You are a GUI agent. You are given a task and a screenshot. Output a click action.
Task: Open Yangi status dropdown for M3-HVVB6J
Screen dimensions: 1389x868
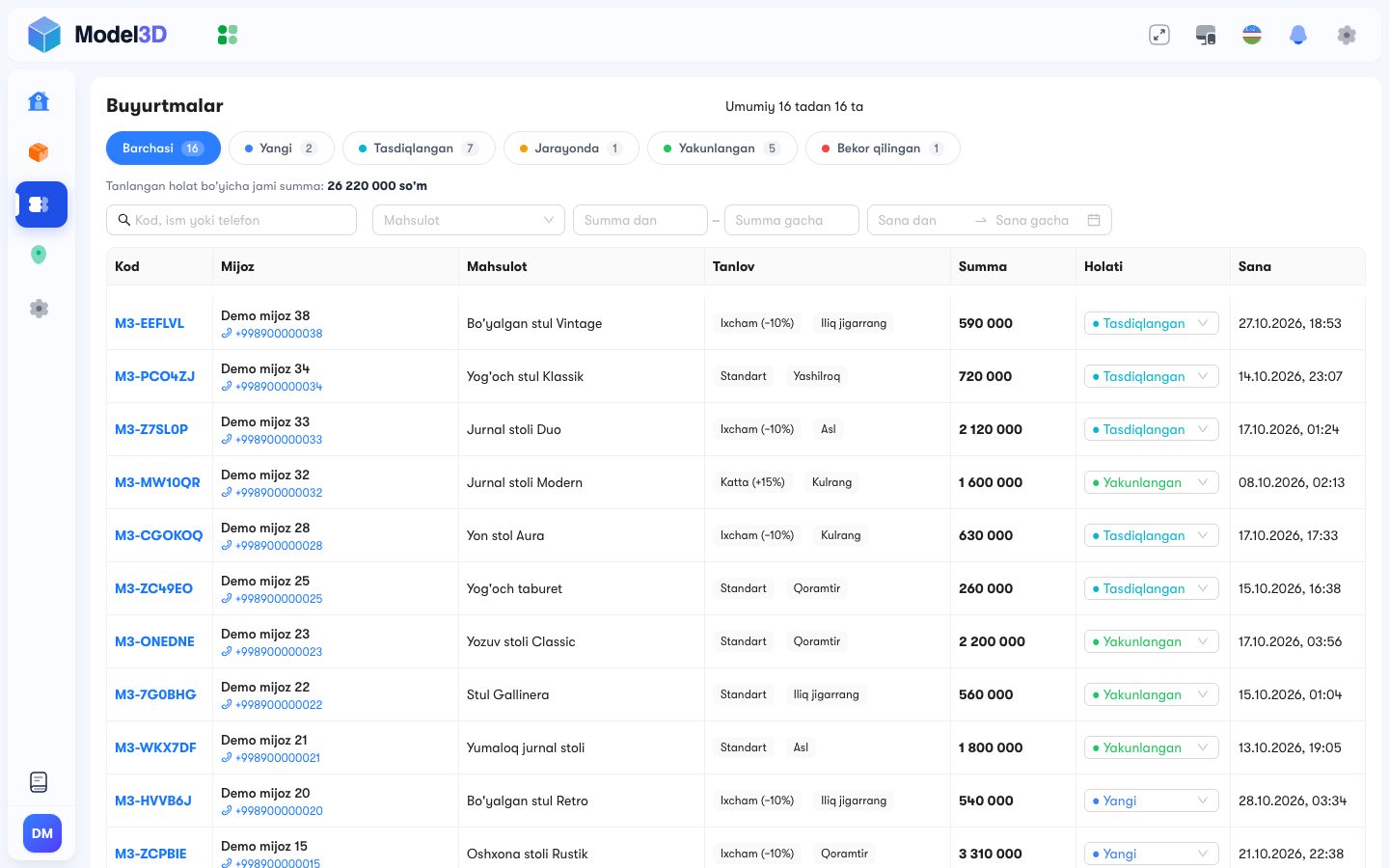[x=1151, y=800]
